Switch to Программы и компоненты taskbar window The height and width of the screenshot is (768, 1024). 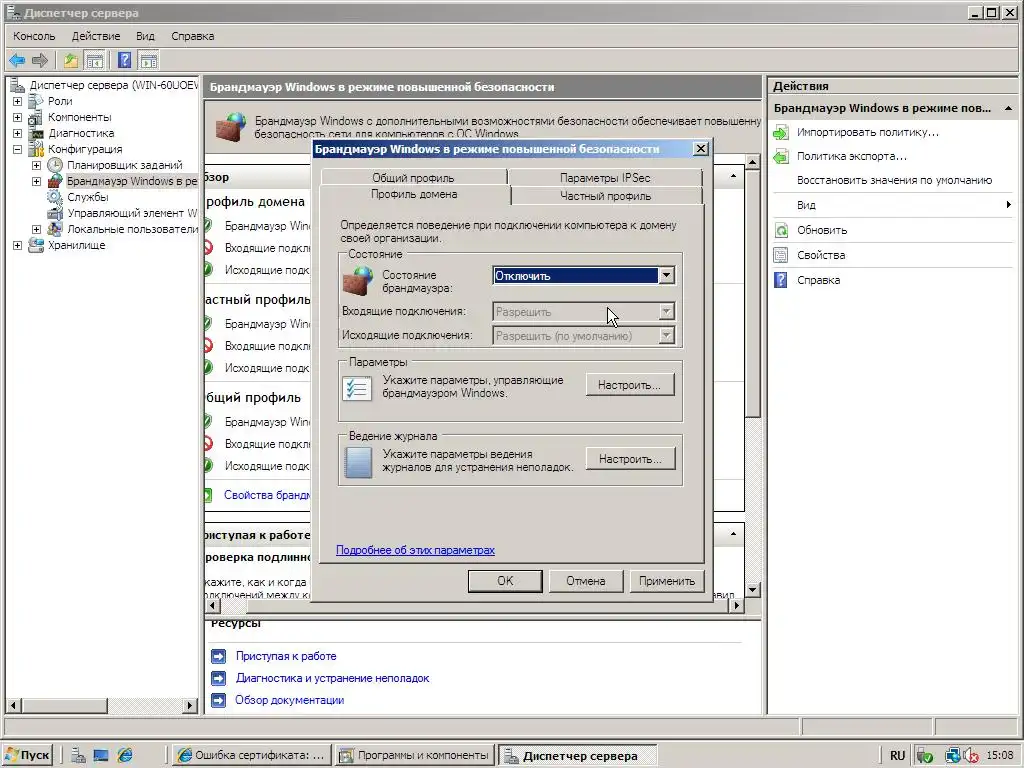pos(414,756)
